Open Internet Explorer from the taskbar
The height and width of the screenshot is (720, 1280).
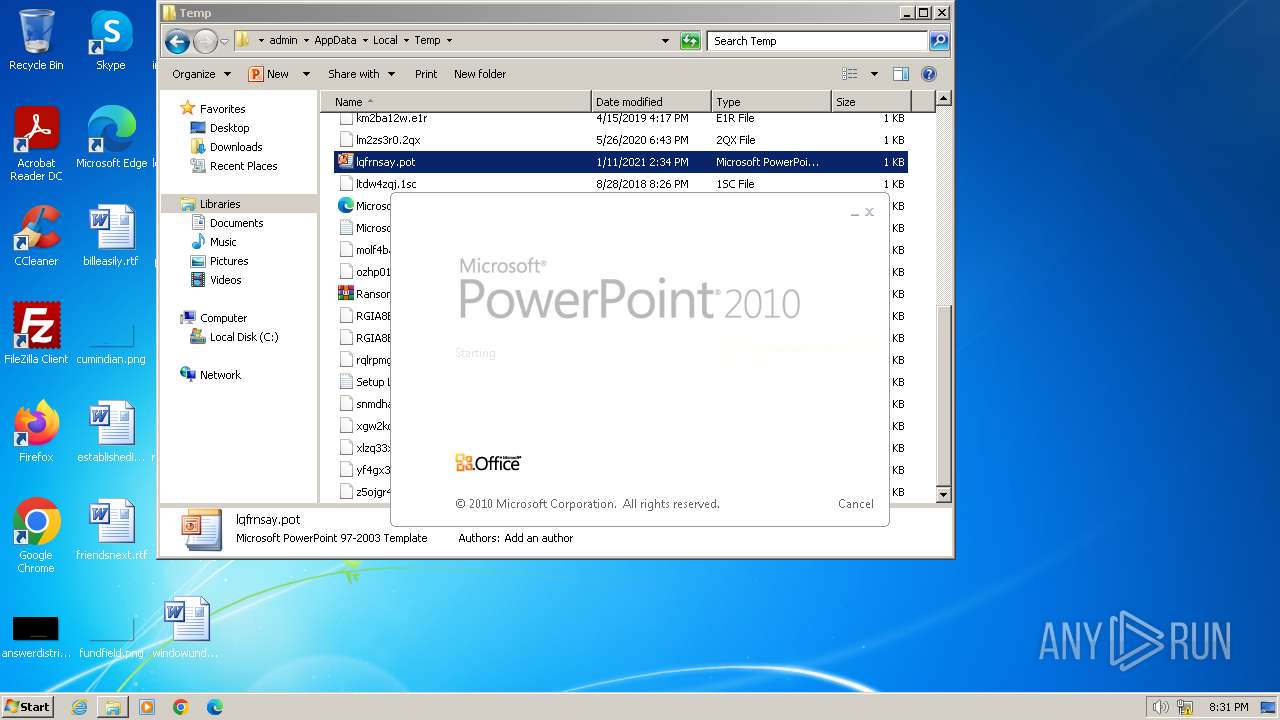click(79, 707)
